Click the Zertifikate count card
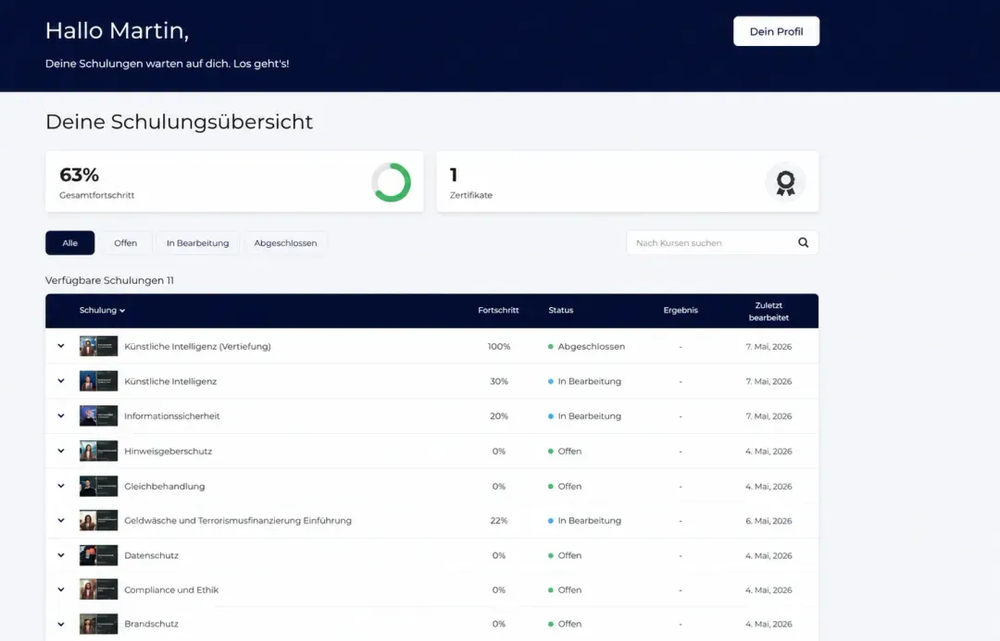 tap(628, 182)
